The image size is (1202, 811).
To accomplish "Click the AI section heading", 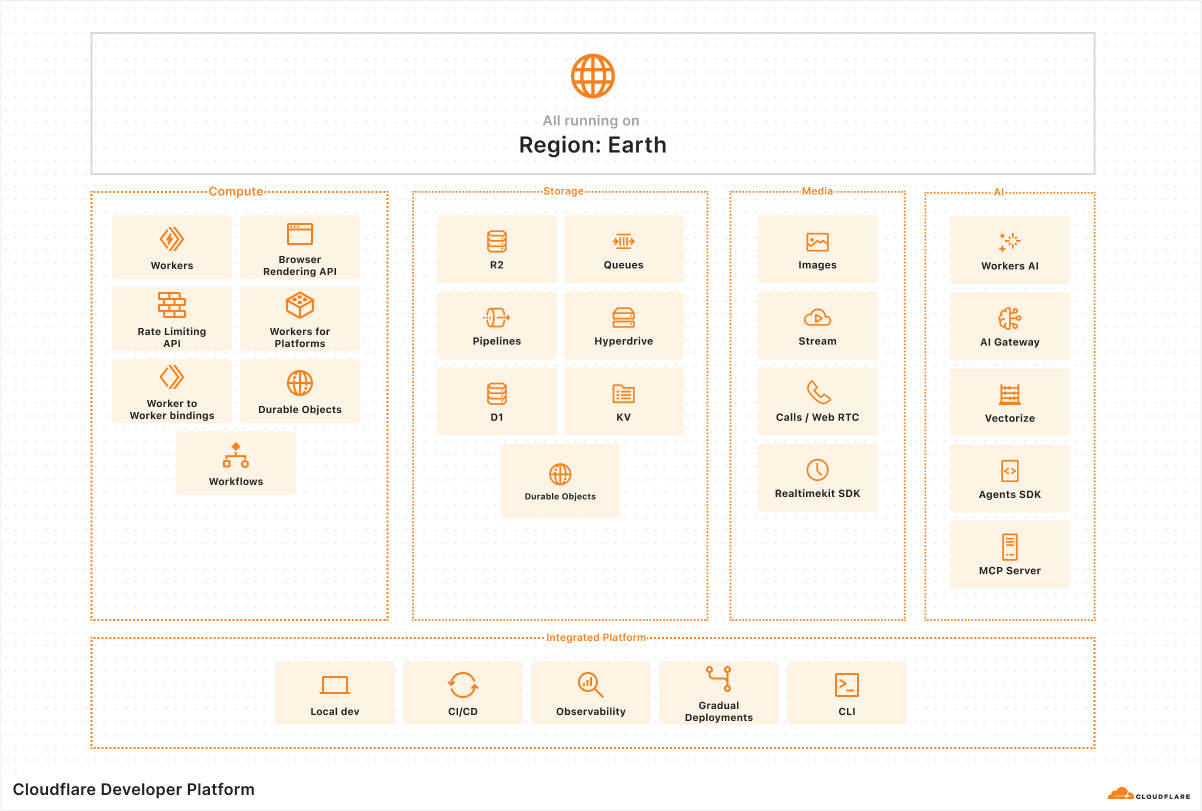I will 998,192.
